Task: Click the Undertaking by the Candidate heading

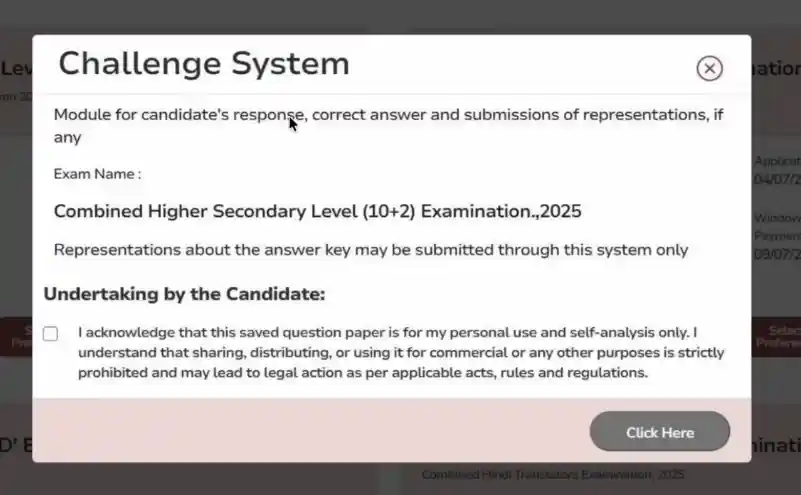Action: click(x=184, y=294)
